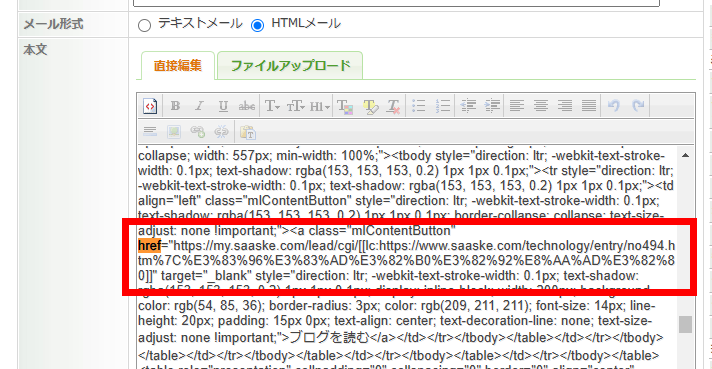Click ブログを読む text in HTML source
The width and height of the screenshot is (712, 369).
coord(330,338)
